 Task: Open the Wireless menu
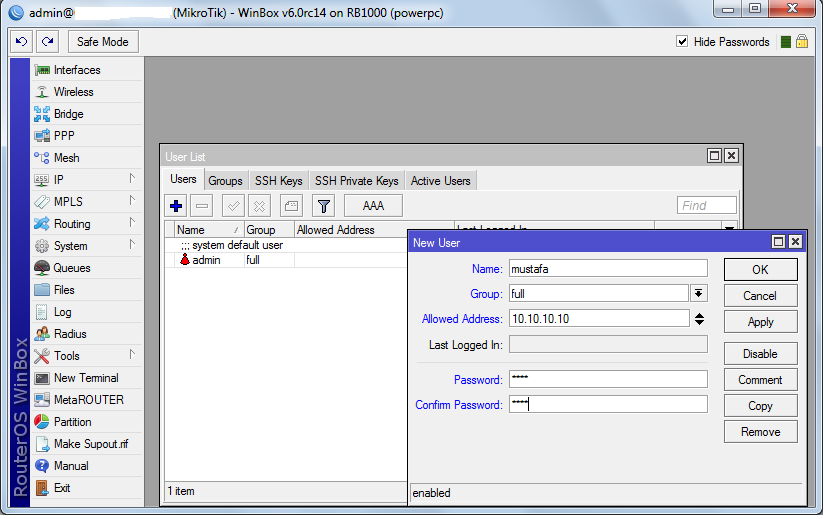tap(87, 92)
